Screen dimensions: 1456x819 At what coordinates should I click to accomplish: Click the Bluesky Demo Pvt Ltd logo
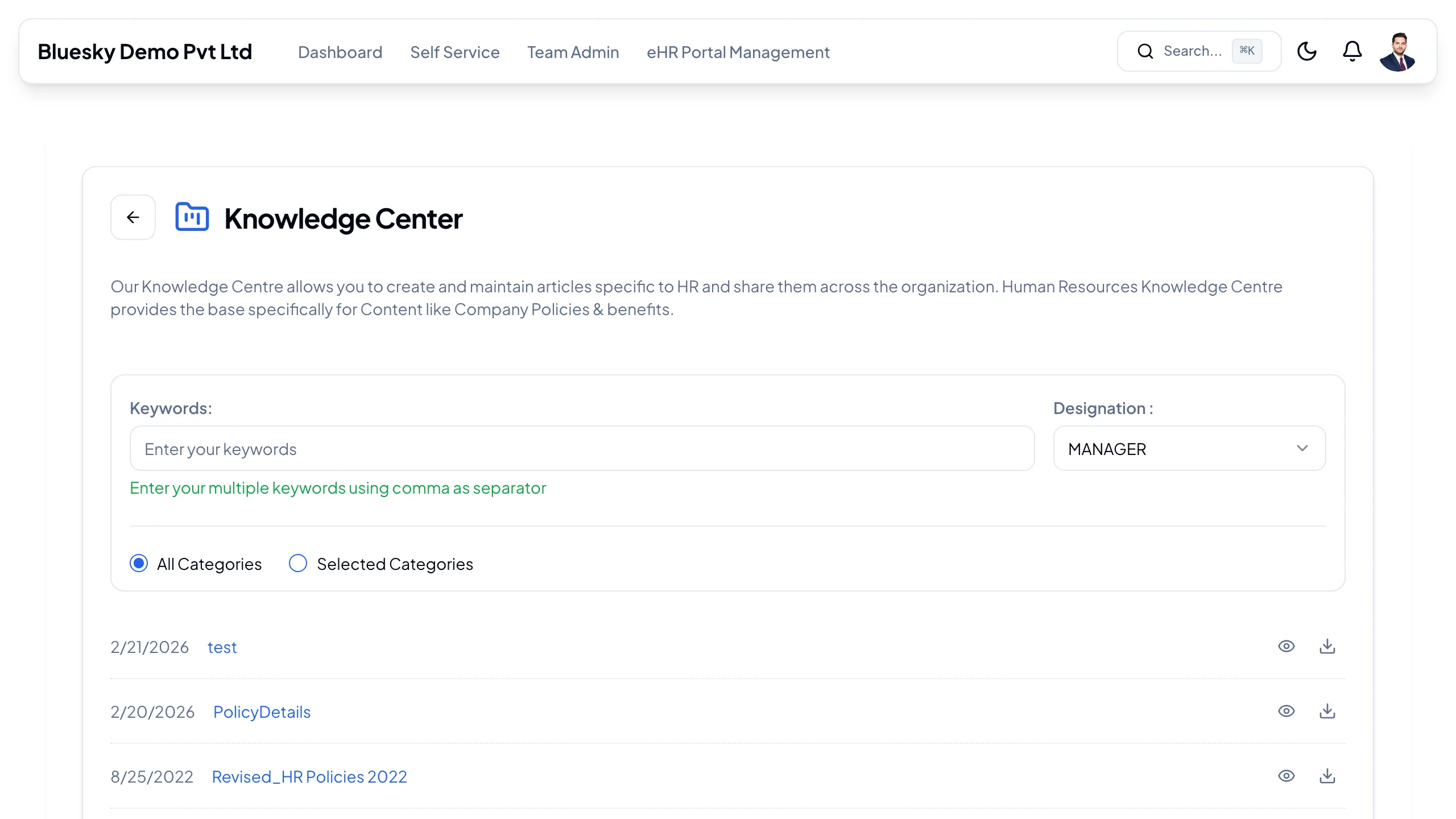(x=145, y=52)
